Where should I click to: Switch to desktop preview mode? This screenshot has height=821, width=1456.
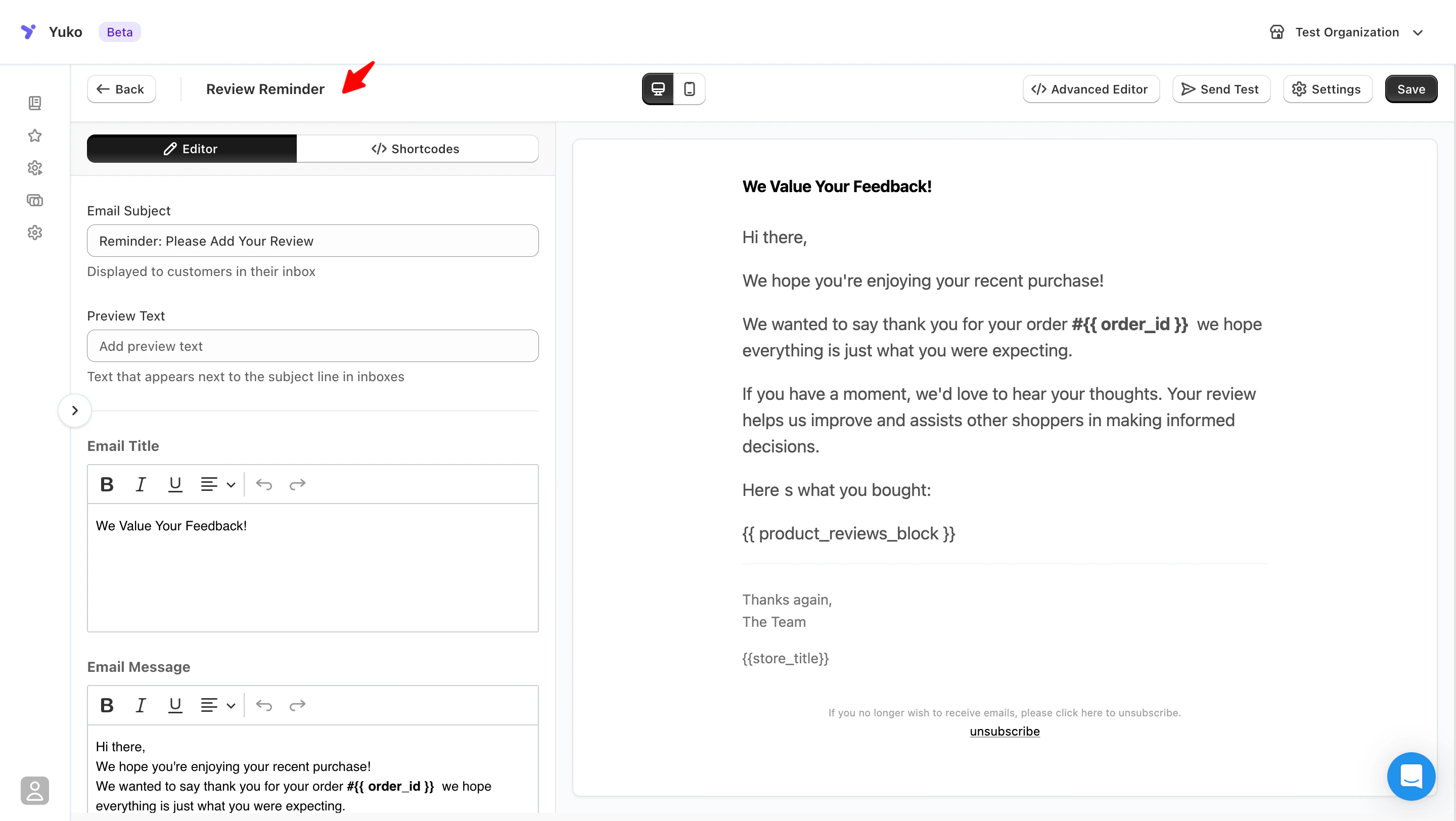(x=658, y=88)
